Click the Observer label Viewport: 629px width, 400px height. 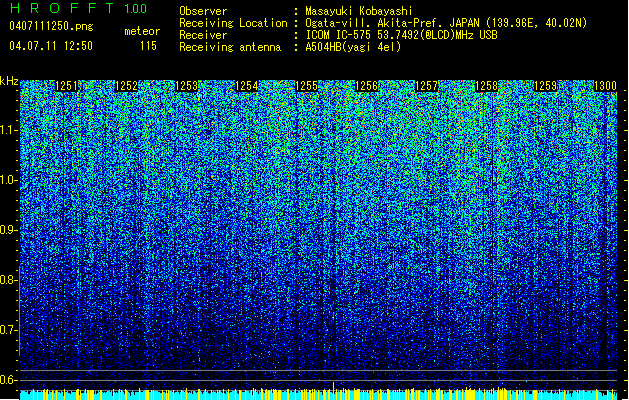tap(203, 11)
